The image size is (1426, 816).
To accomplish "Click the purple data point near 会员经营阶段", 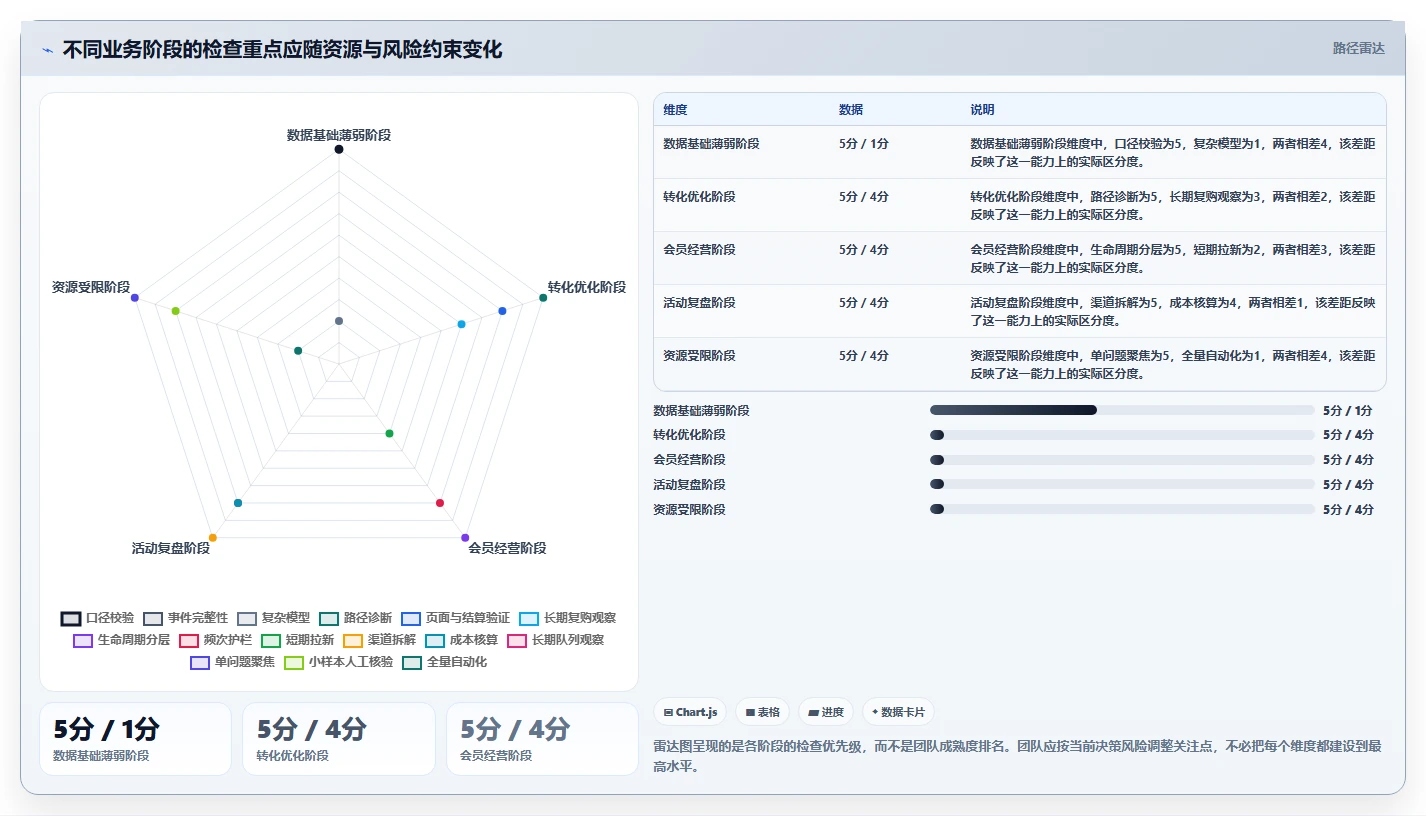I will [465, 537].
